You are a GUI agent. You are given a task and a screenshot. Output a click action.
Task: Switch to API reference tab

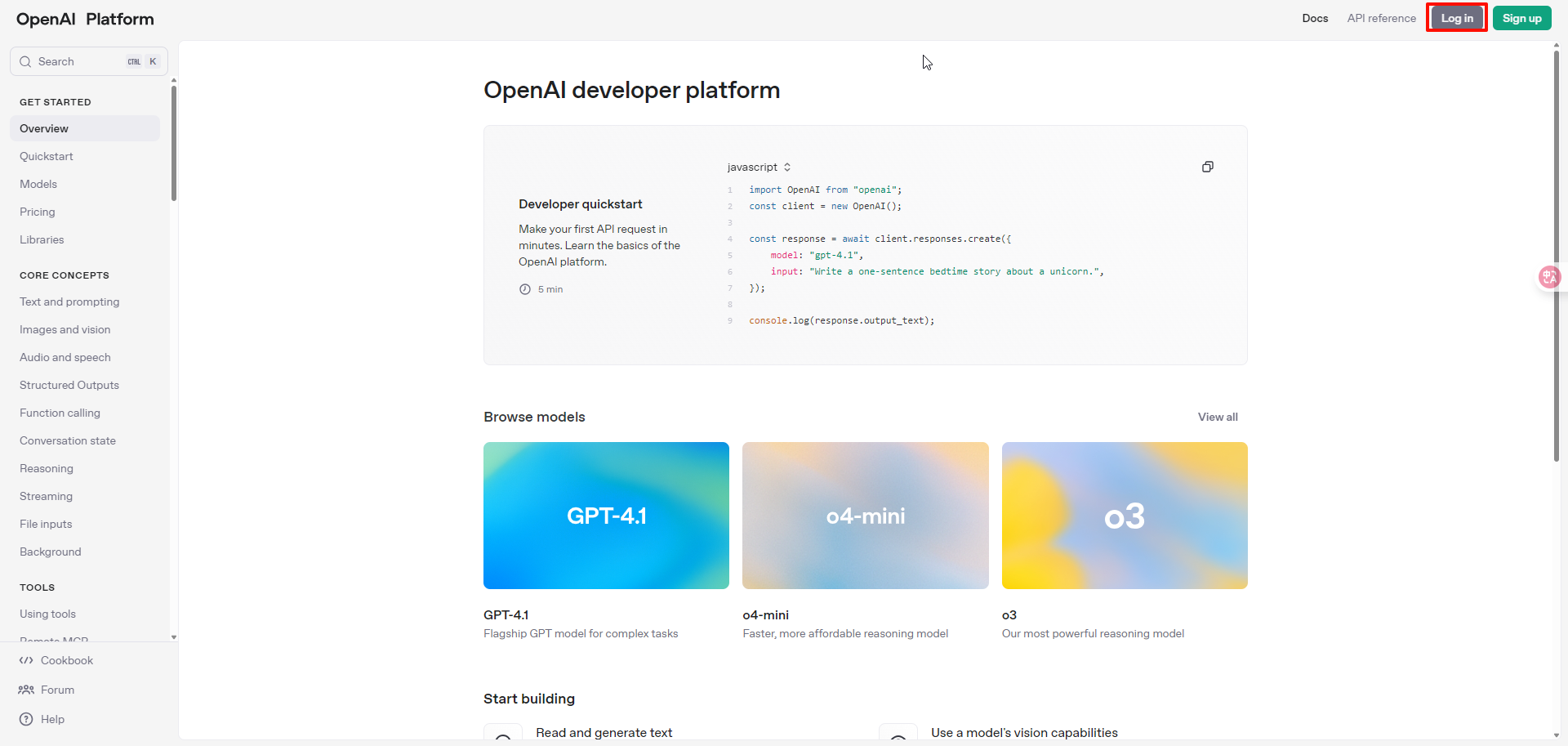pyautogui.click(x=1381, y=18)
